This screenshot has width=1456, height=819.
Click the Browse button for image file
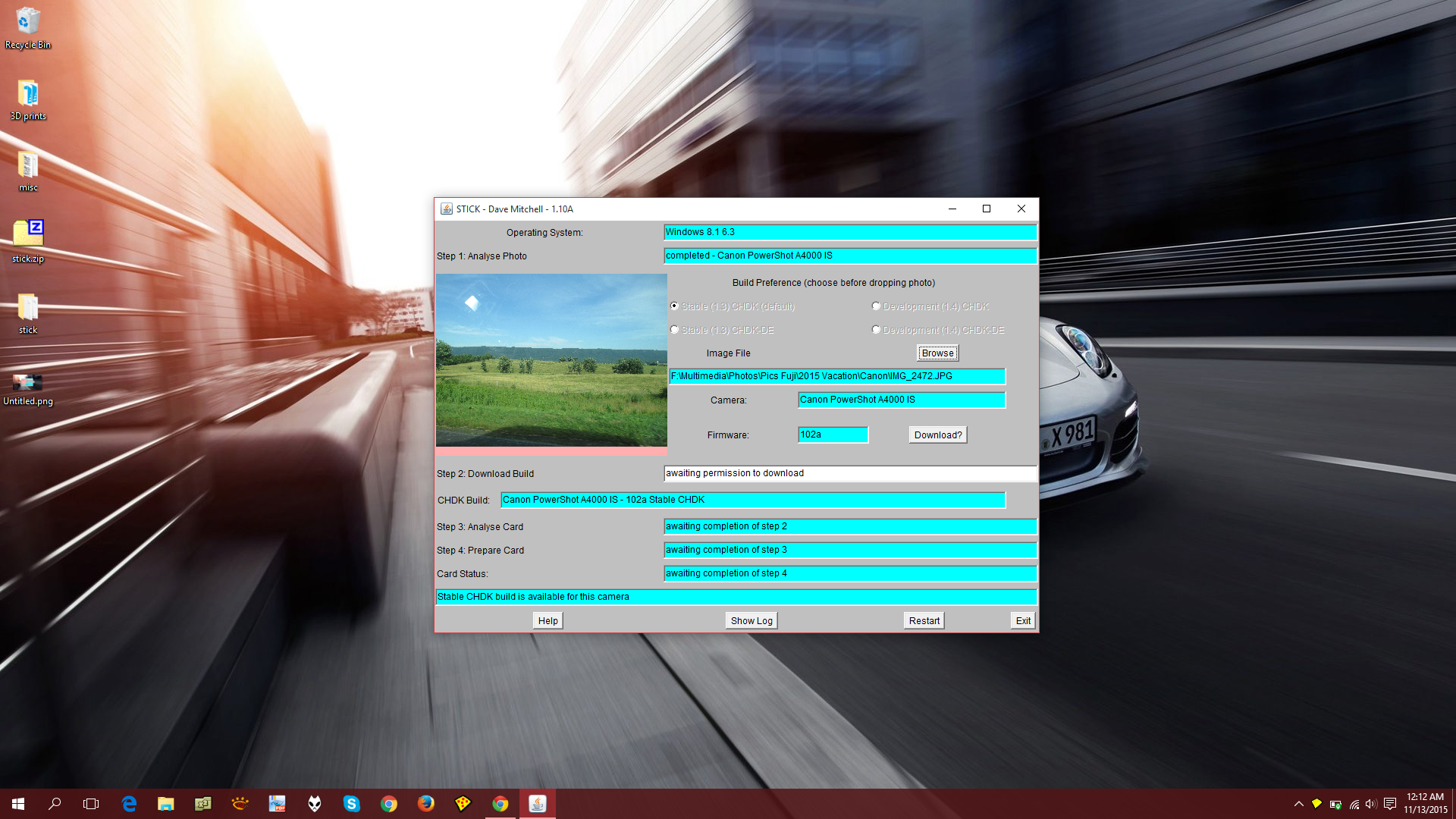pos(937,353)
